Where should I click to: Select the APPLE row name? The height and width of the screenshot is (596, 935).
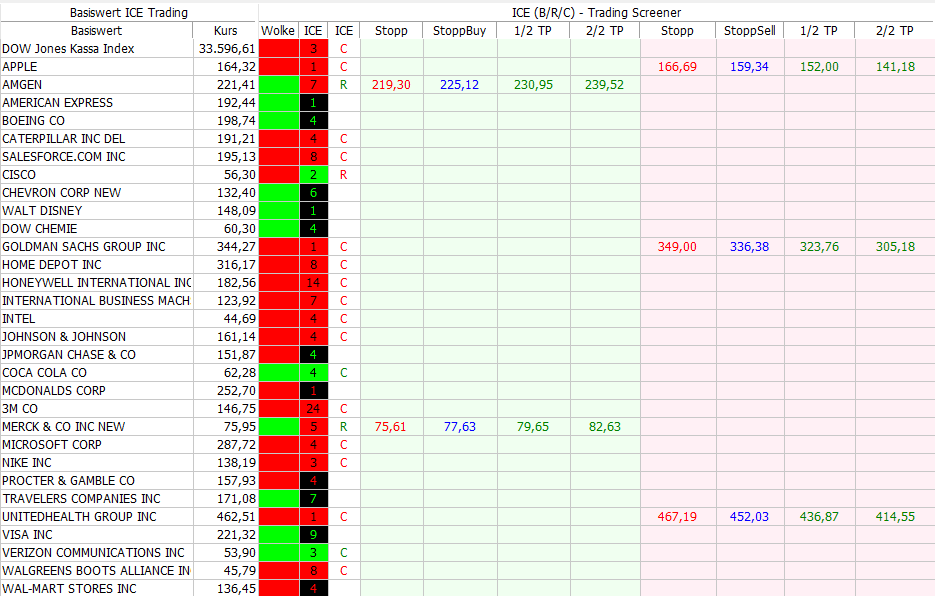pyautogui.click(x=20, y=67)
